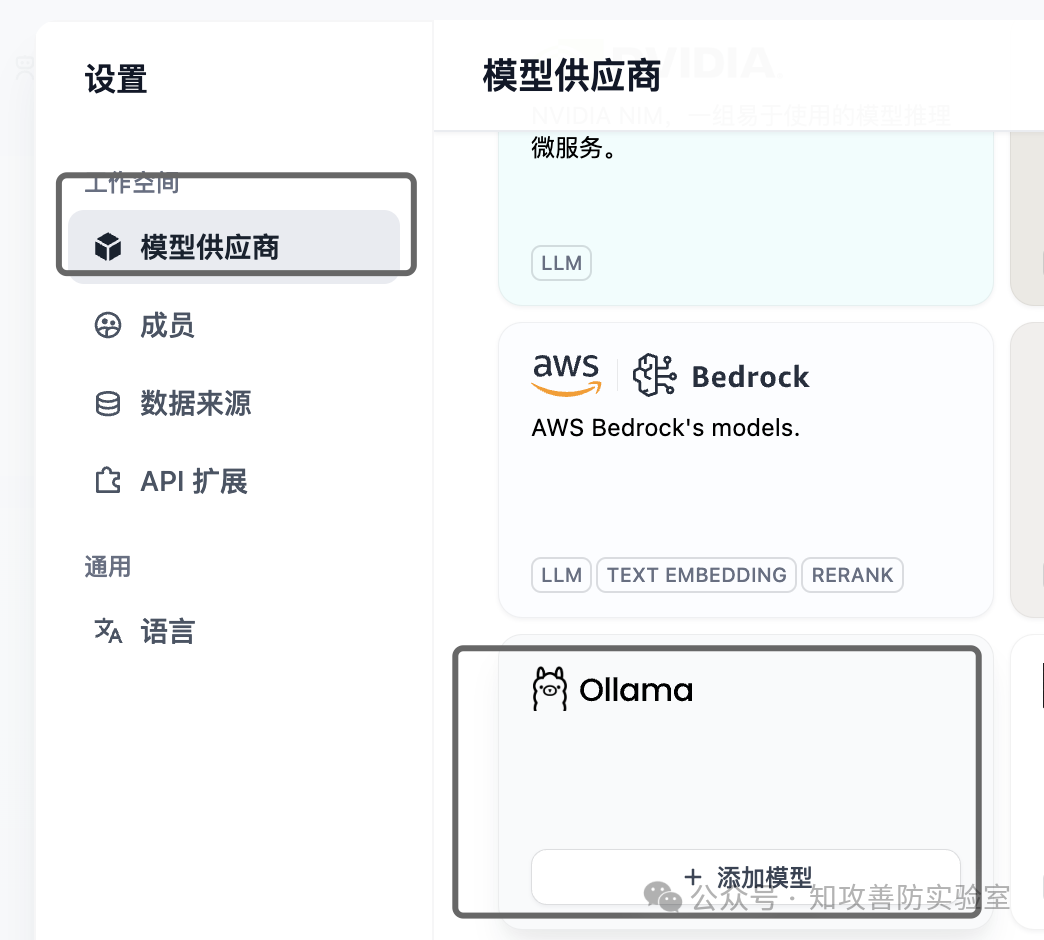
Task: Click the 数据来源 database icon
Action: [107, 404]
